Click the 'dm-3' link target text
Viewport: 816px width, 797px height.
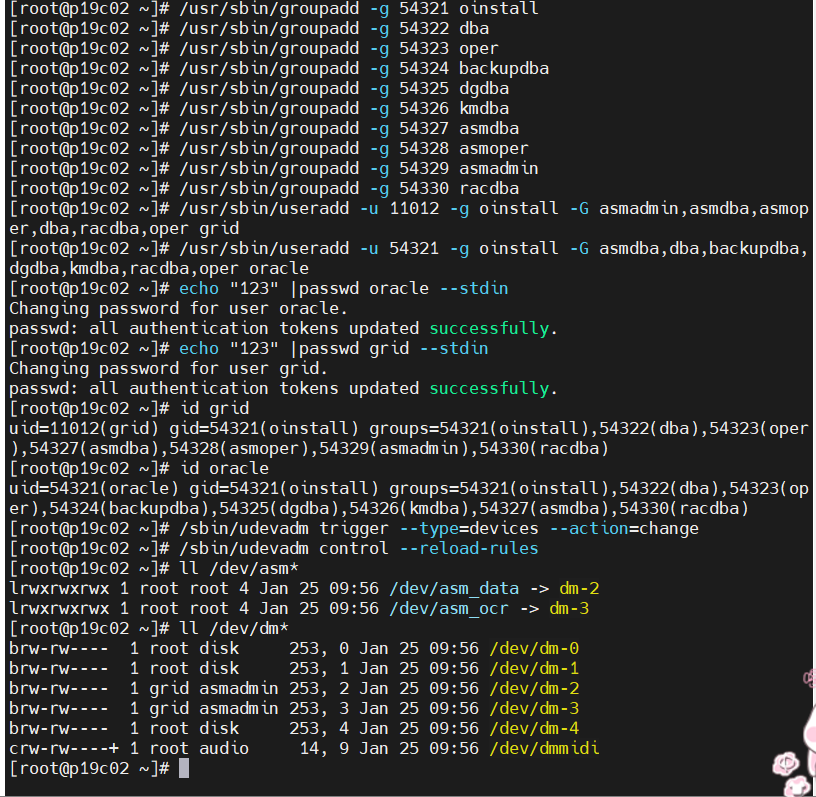[569, 609]
